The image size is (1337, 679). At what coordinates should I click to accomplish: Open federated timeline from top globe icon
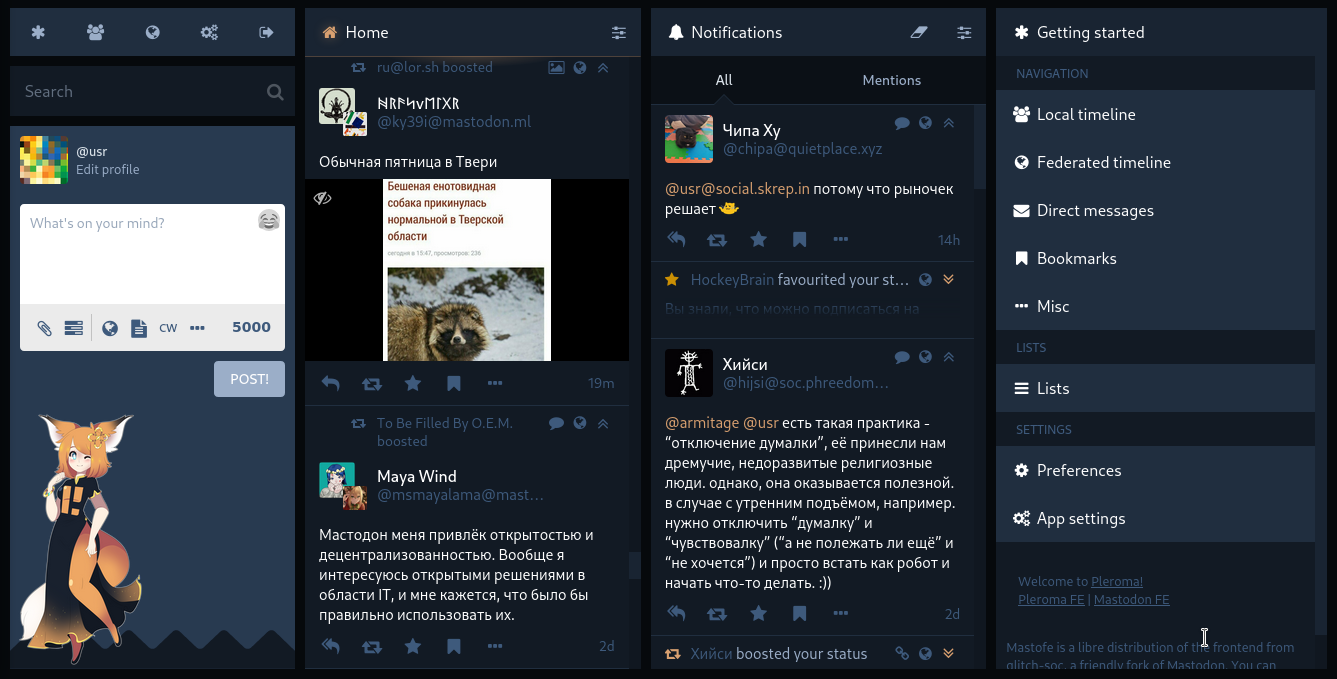152,32
